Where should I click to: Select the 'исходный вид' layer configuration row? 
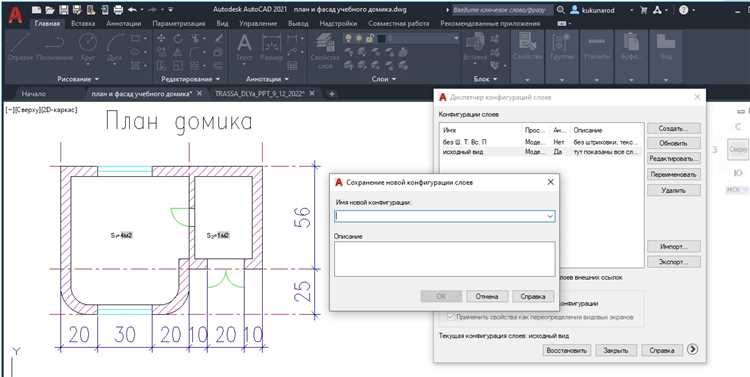(541, 152)
